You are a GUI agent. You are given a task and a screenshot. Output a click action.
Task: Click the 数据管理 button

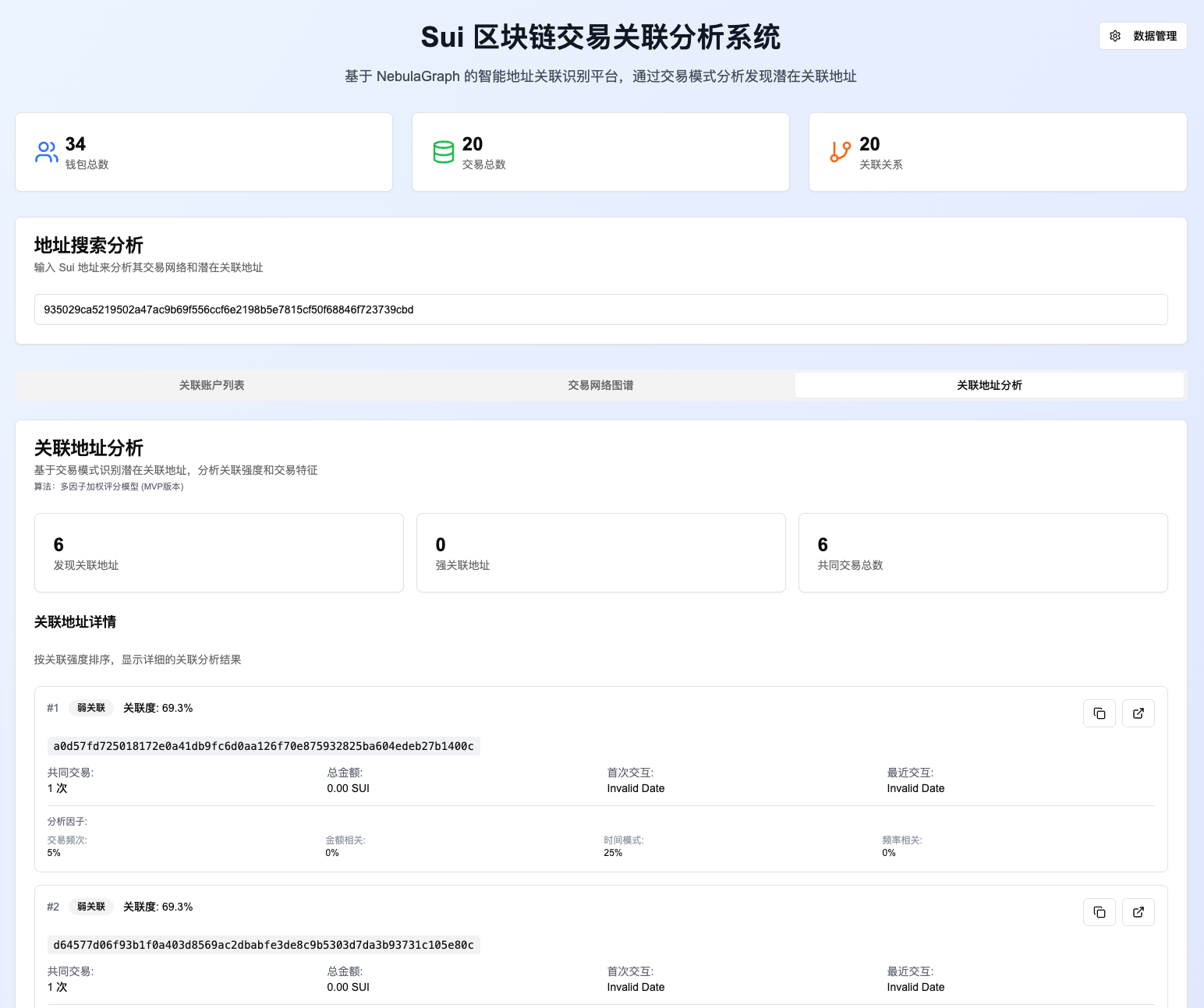(1153, 36)
